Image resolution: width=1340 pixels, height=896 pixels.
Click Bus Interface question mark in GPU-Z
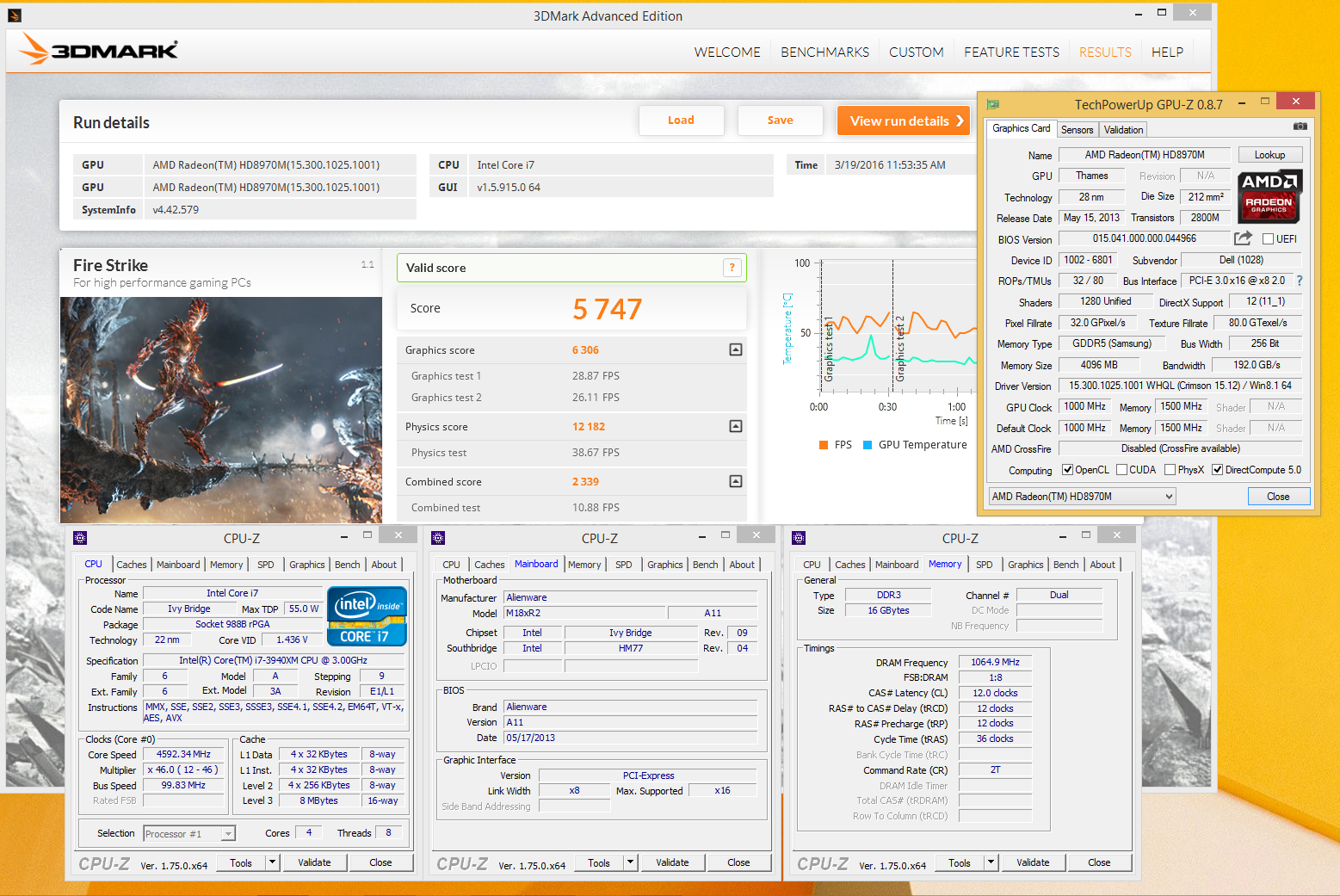click(x=1300, y=281)
